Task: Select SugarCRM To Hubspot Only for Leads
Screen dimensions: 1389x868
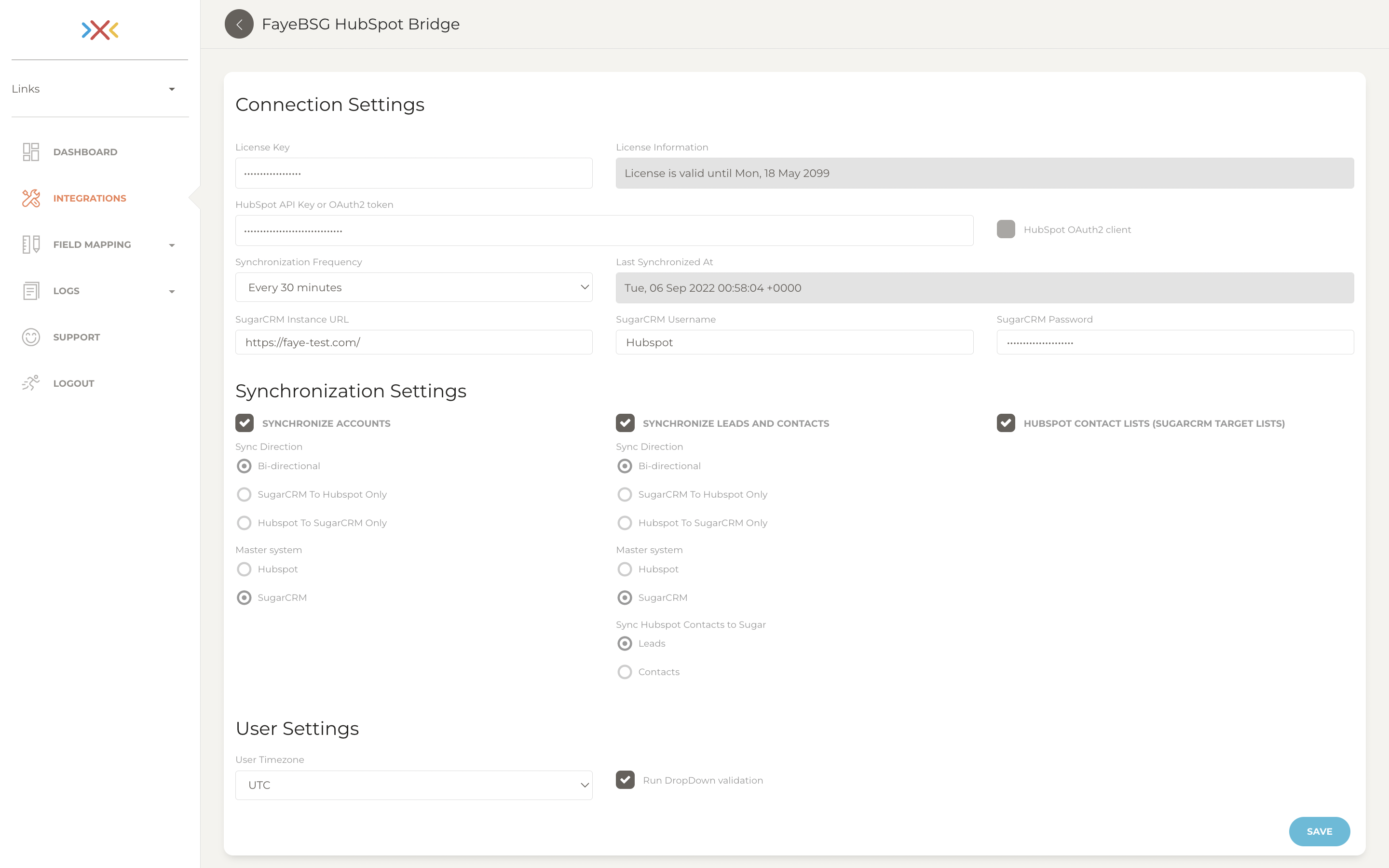Action: tap(625, 494)
